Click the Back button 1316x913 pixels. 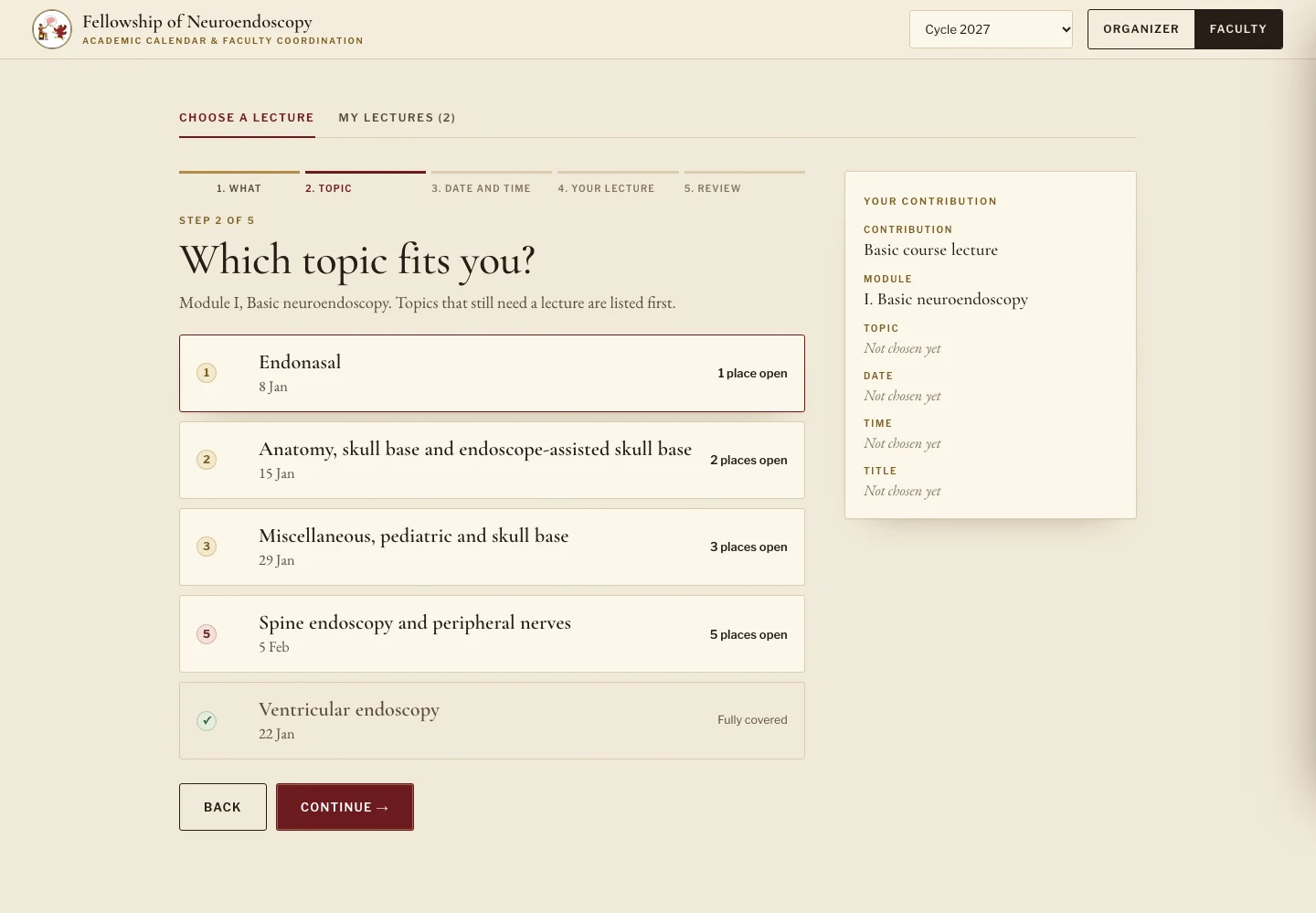coord(223,807)
